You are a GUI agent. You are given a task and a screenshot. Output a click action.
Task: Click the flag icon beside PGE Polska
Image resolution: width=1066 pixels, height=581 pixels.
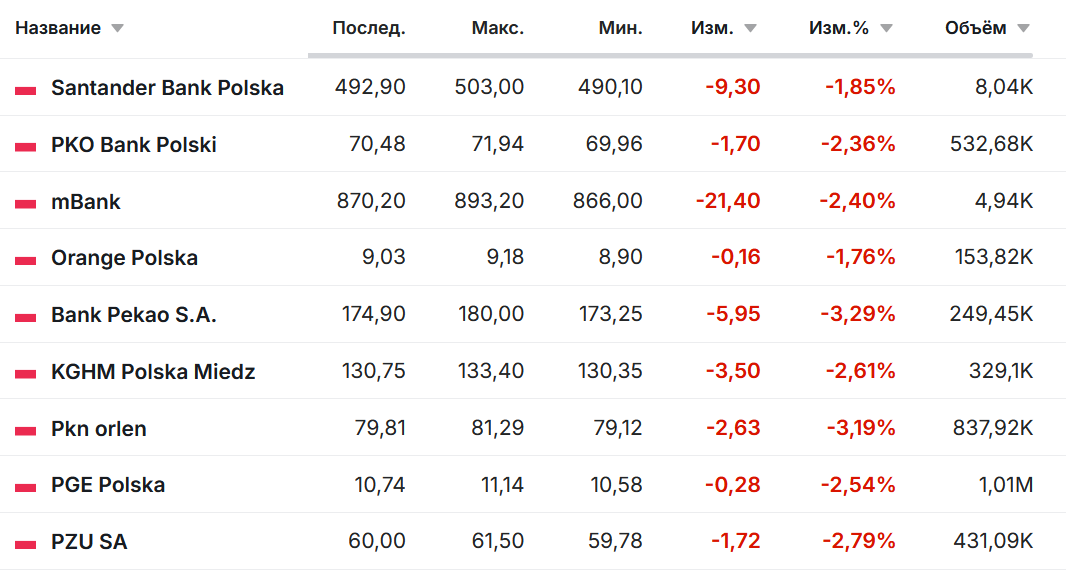point(25,487)
